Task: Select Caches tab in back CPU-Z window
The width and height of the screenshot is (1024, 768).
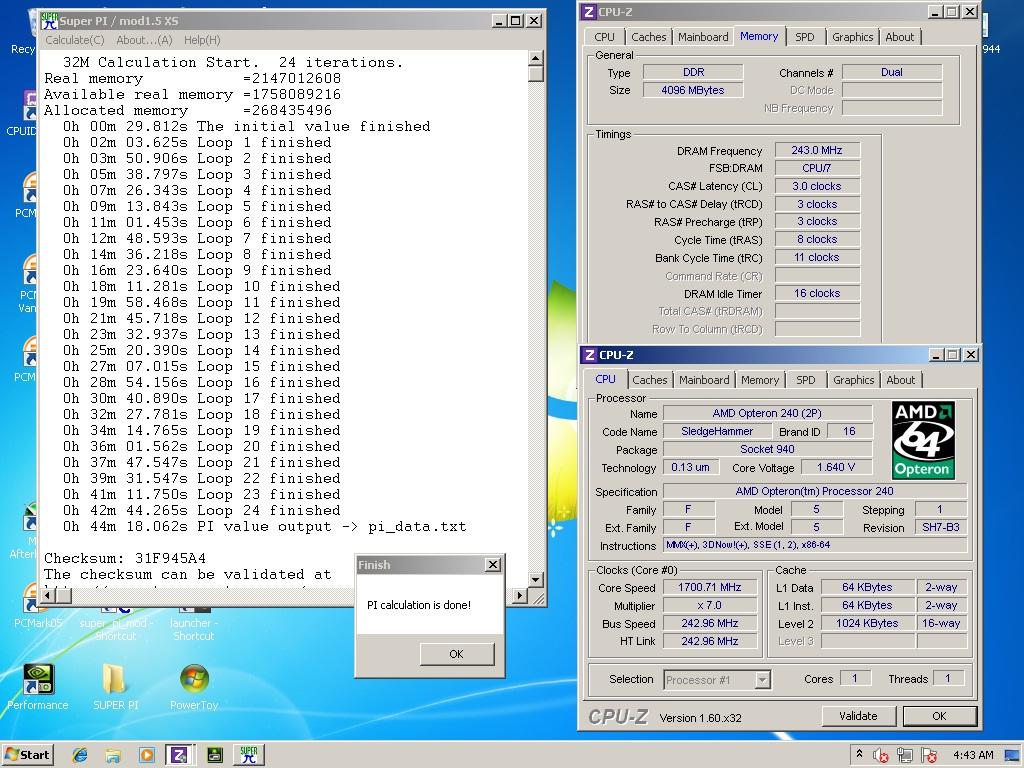Action: tap(648, 37)
